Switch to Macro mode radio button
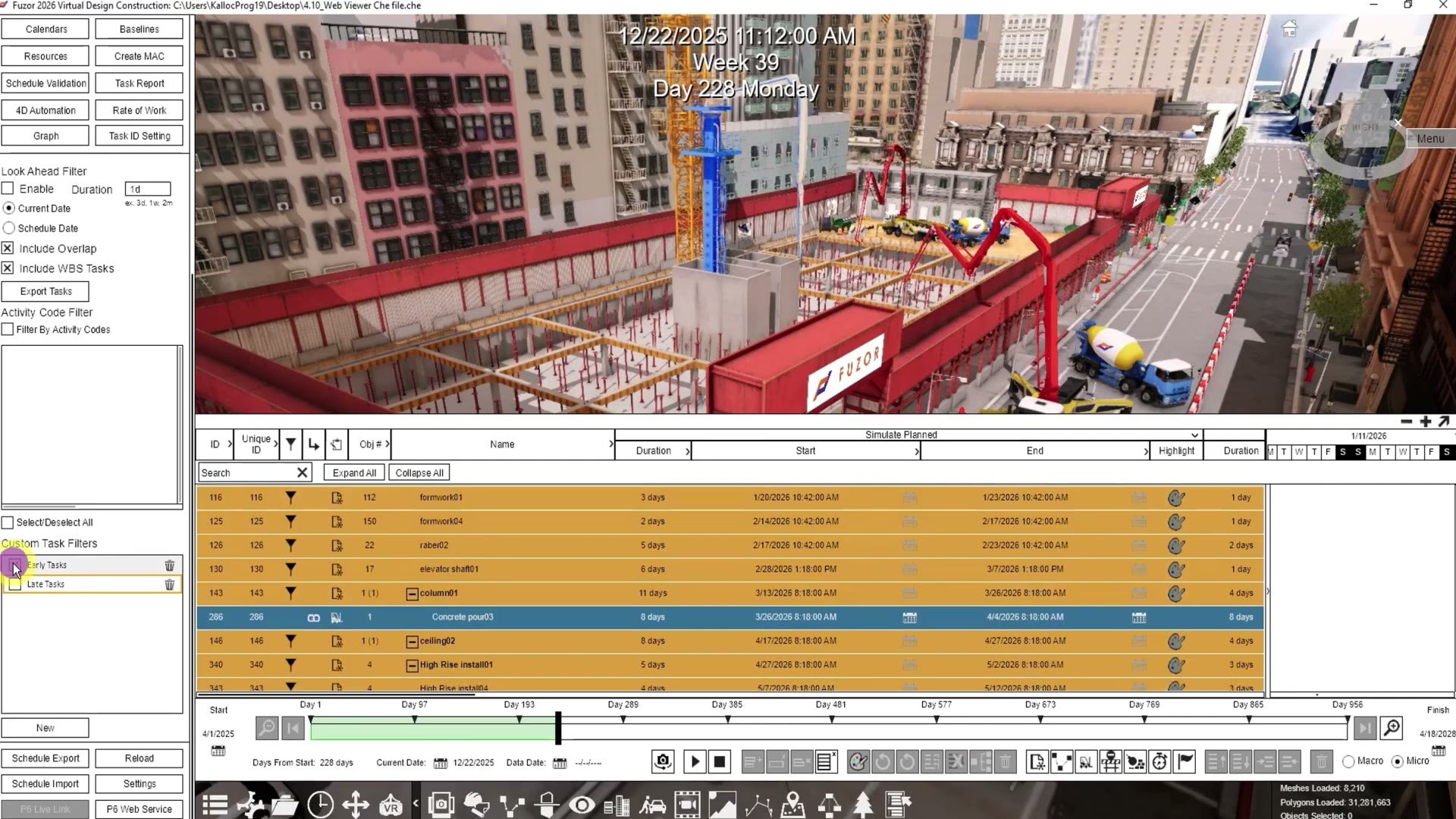Image resolution: width=1456 pixels, height=819 pixels. [x=1348, y=761]
